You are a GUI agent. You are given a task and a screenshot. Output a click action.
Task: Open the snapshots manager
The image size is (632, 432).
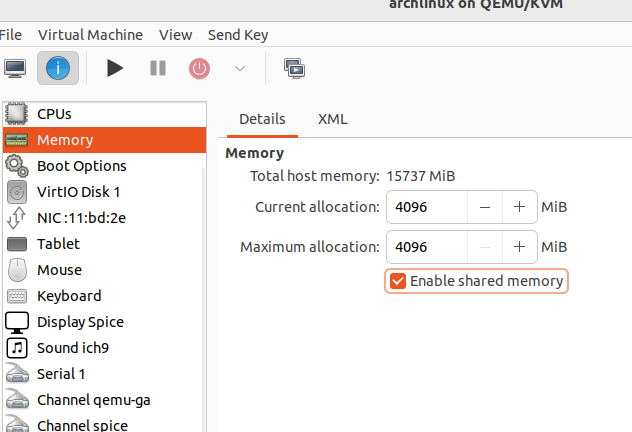click(294, 68)
